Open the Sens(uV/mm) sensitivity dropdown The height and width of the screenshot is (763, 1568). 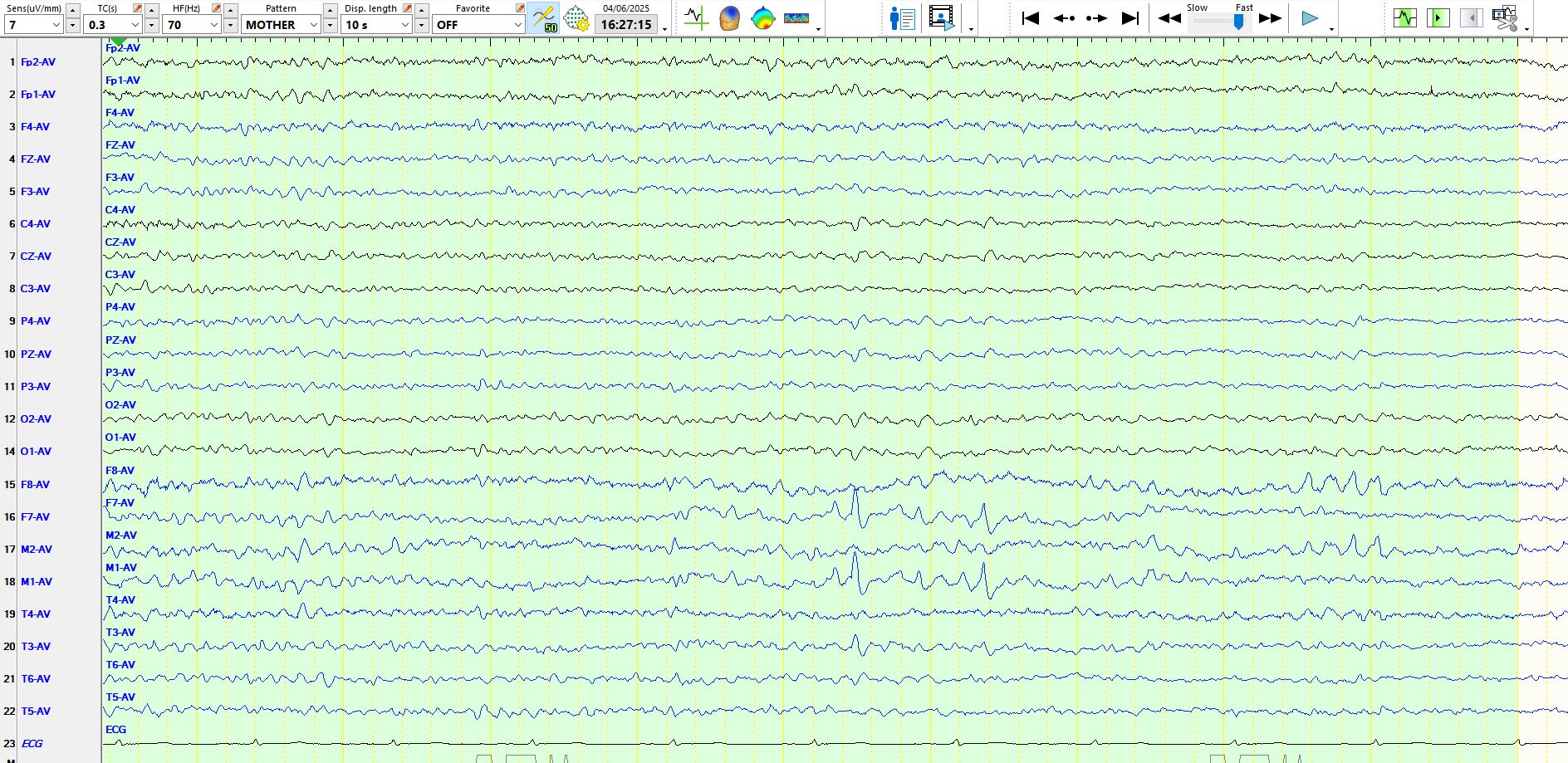[34, 25]
